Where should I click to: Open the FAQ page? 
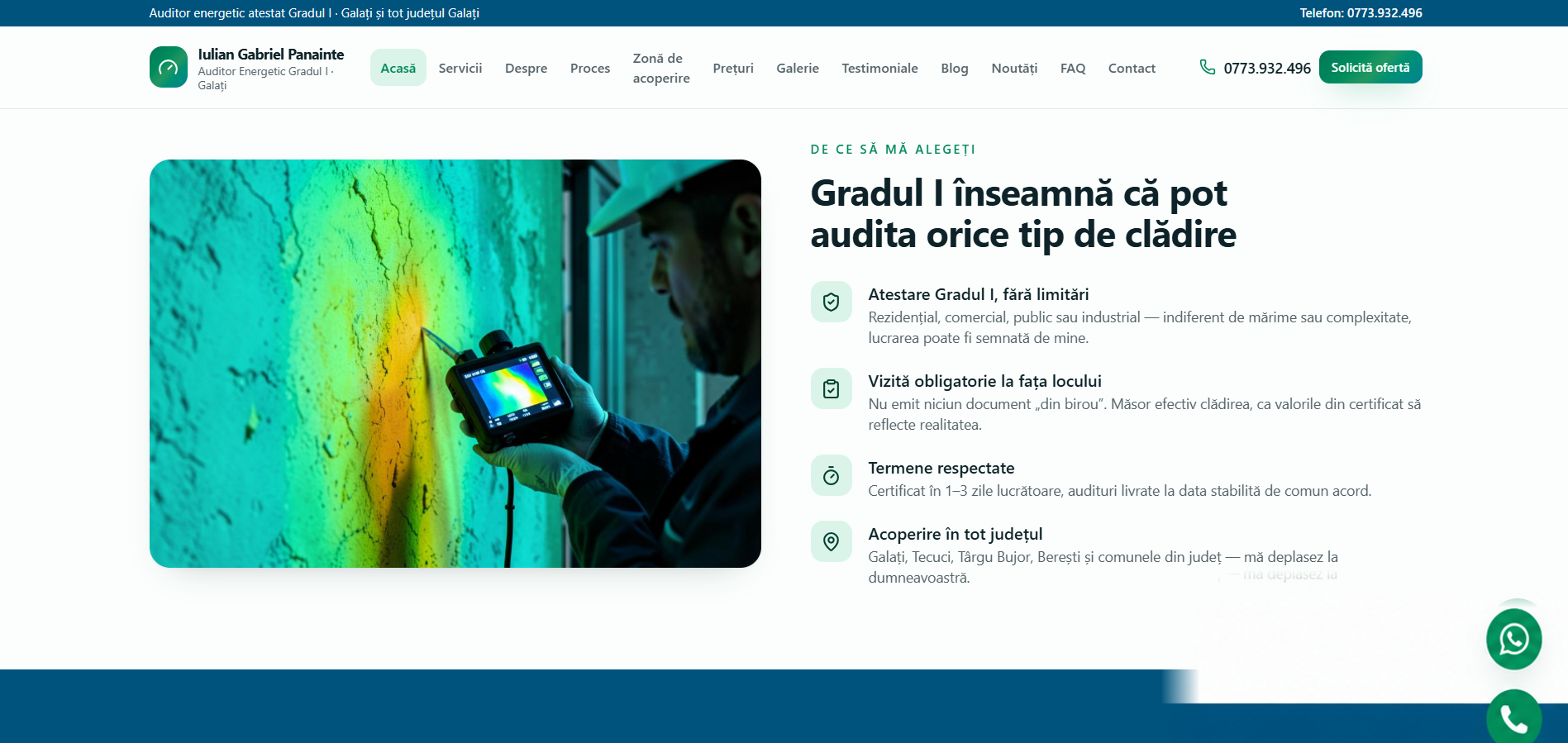pos(1073,68)
